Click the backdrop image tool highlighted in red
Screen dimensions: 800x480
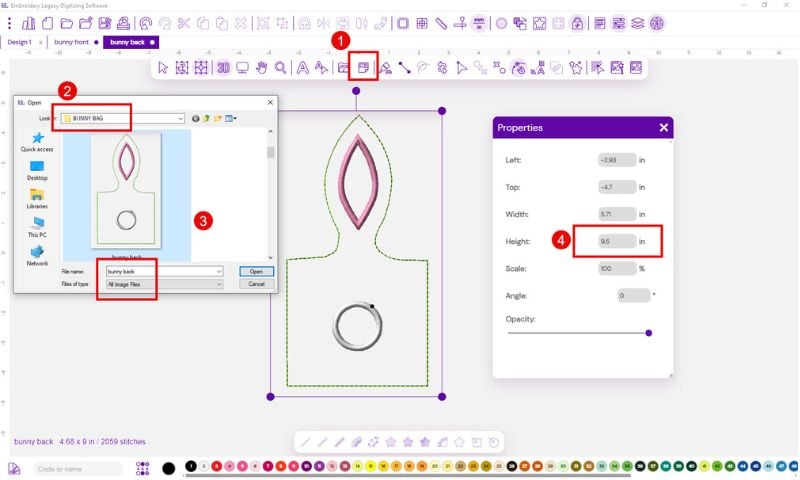pyautogui.click(x=363, y=68)
